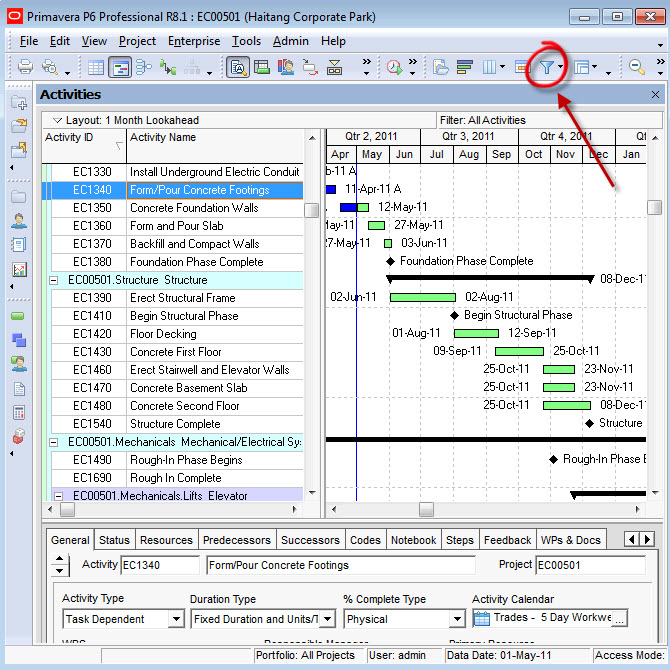Click next activity stepper down arrow

coord(59,571)
